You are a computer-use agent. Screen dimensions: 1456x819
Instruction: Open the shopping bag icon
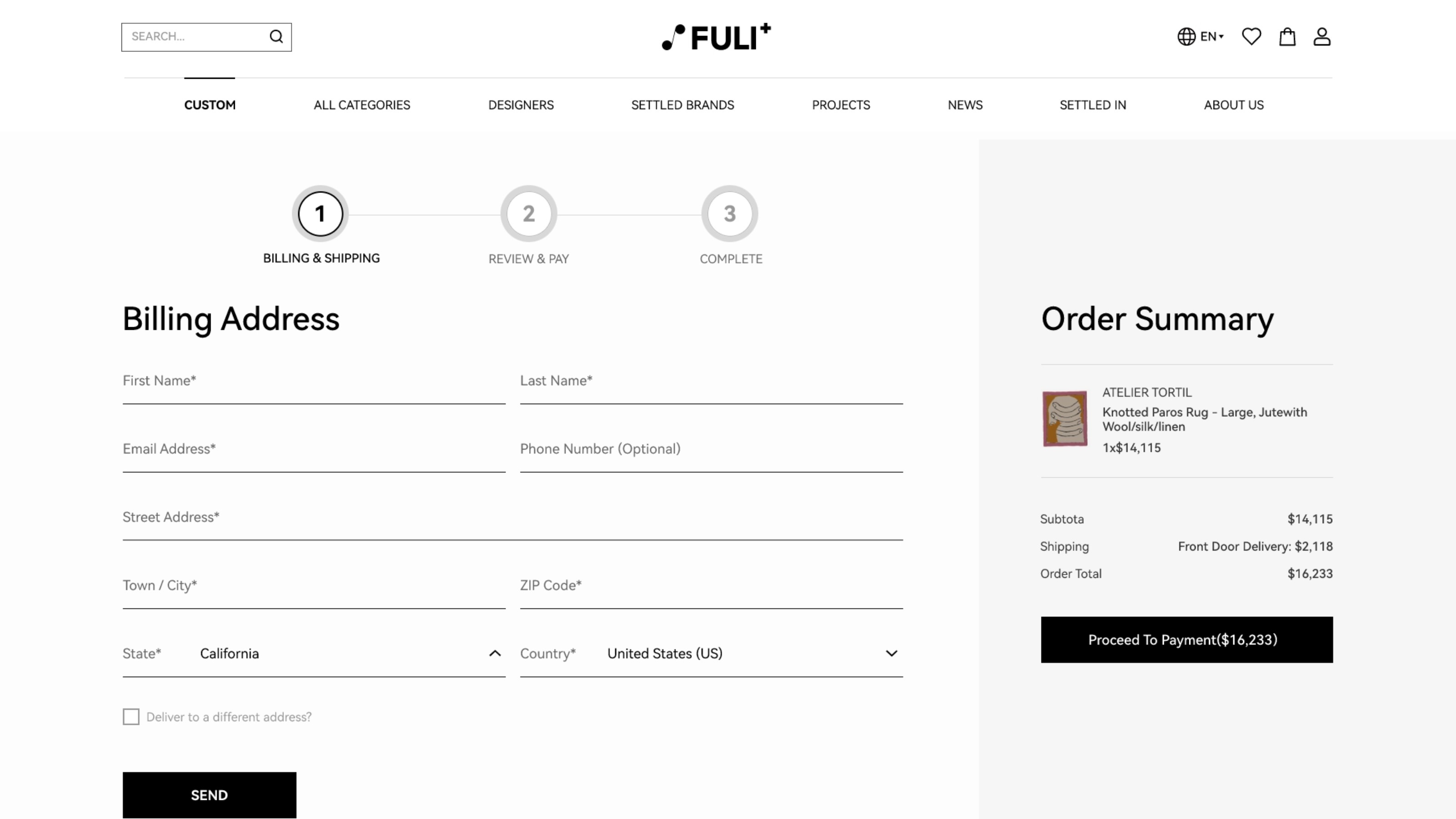(x=1287, y=37)
